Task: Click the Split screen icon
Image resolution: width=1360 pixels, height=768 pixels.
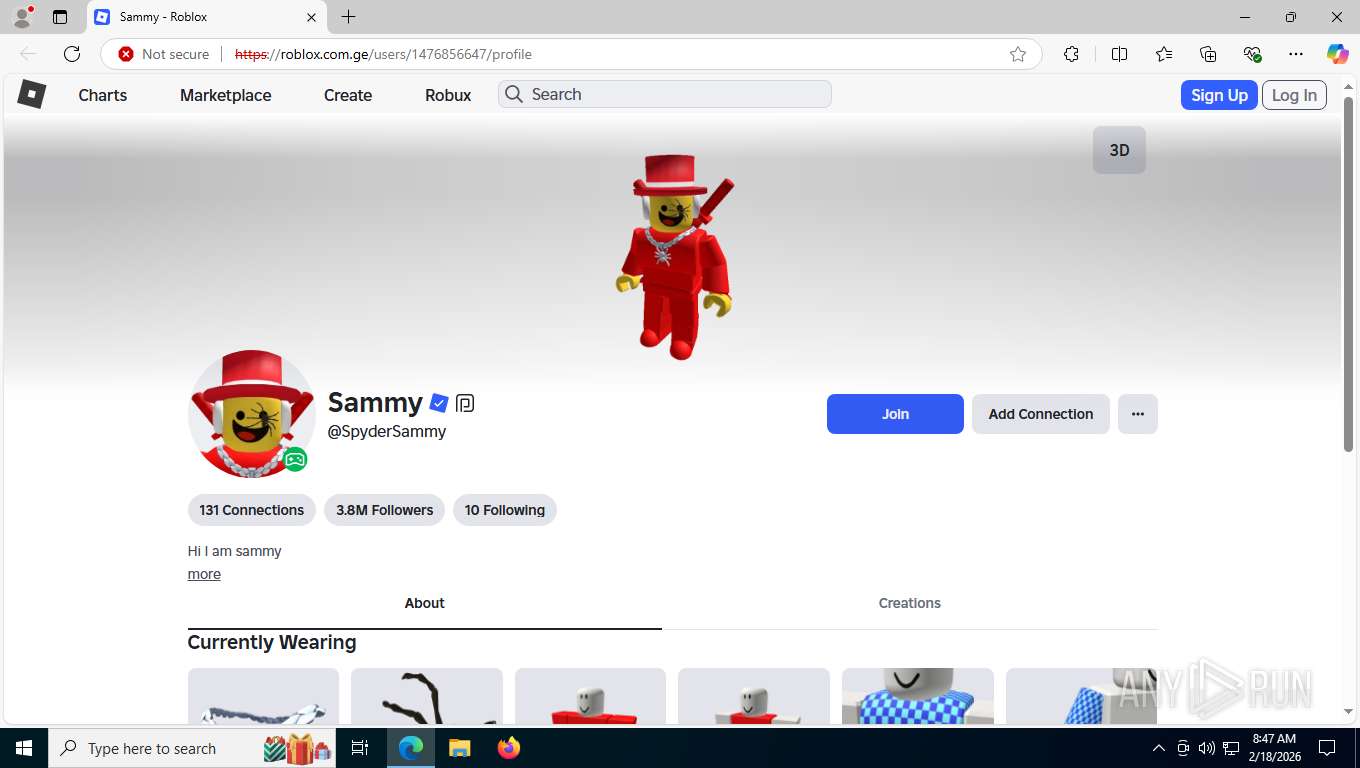Action: [1119, 54]
